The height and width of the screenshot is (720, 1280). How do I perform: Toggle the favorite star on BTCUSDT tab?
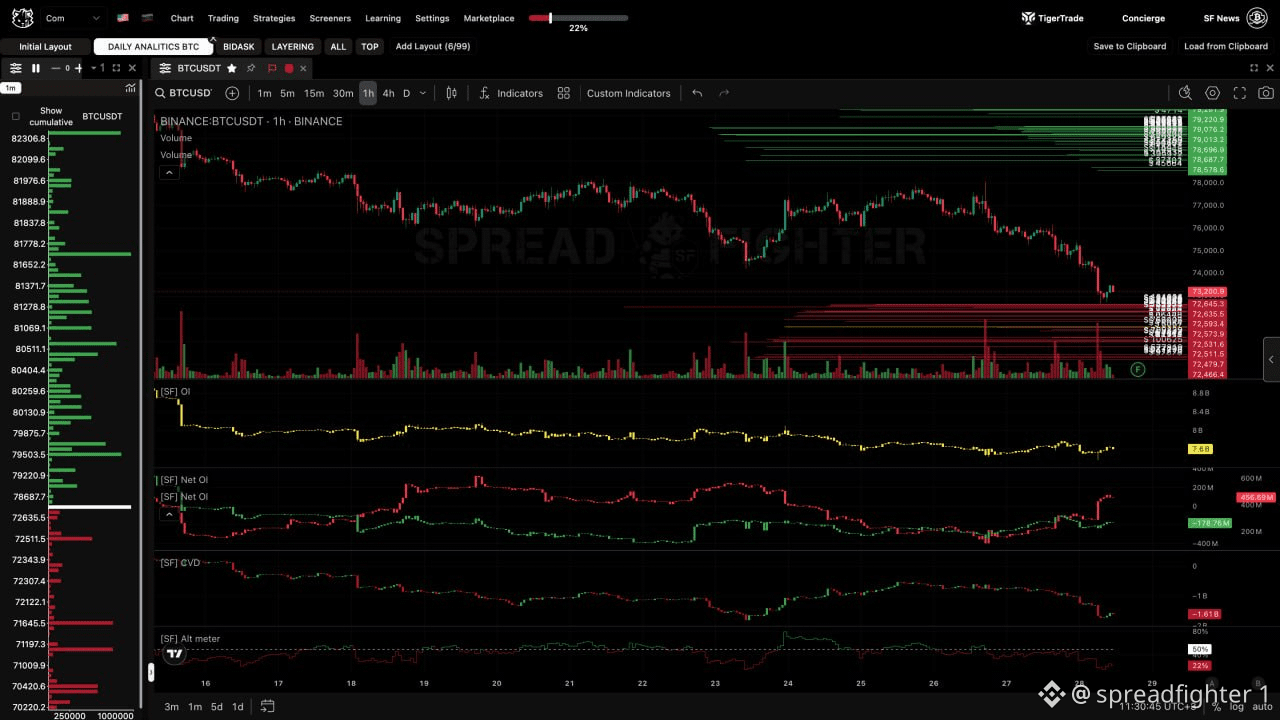pos(232,68)
